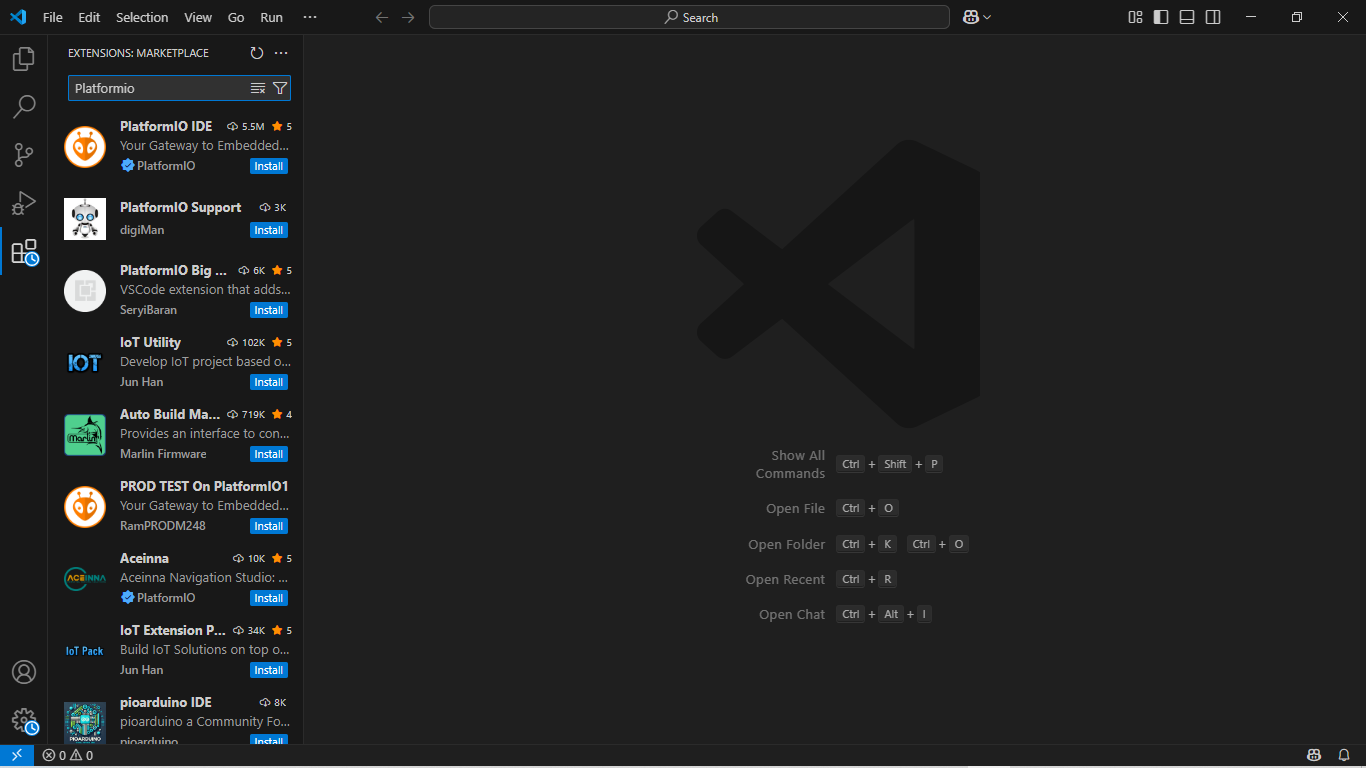Install the Aceinna extension

269,598
